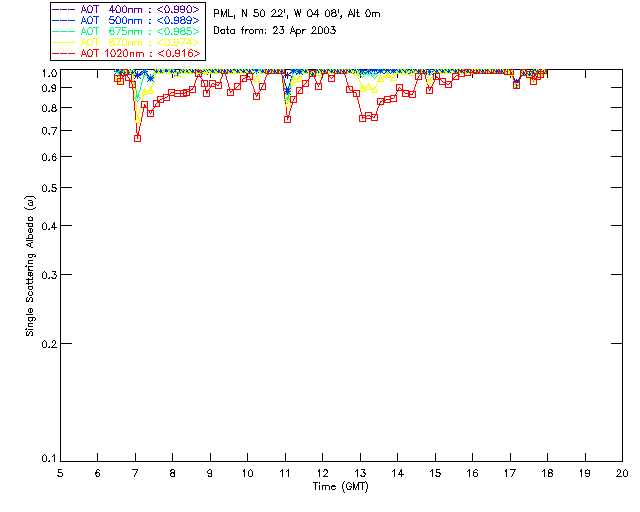
Task: Click the x-axis tick label 6
Action: pos(98,473)
